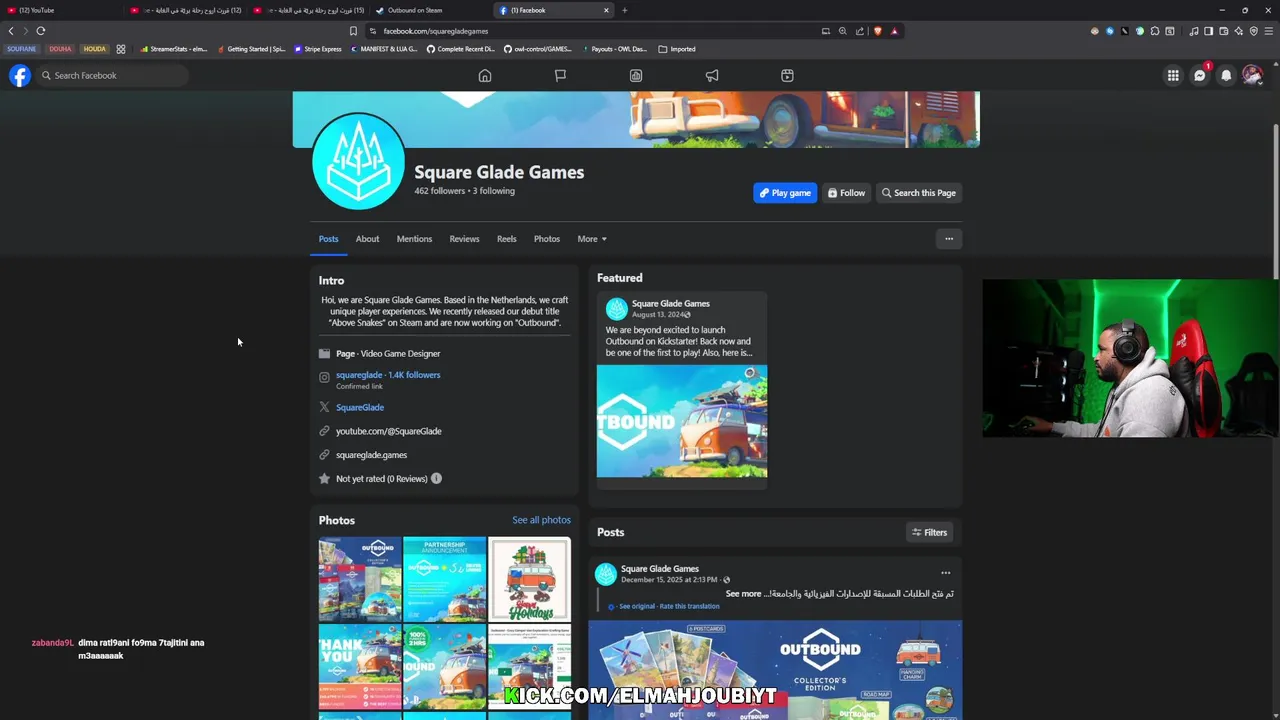Open the Imported bookmarks folder
The width and height of the screenshot is (1280, 720).
point(677,49)
